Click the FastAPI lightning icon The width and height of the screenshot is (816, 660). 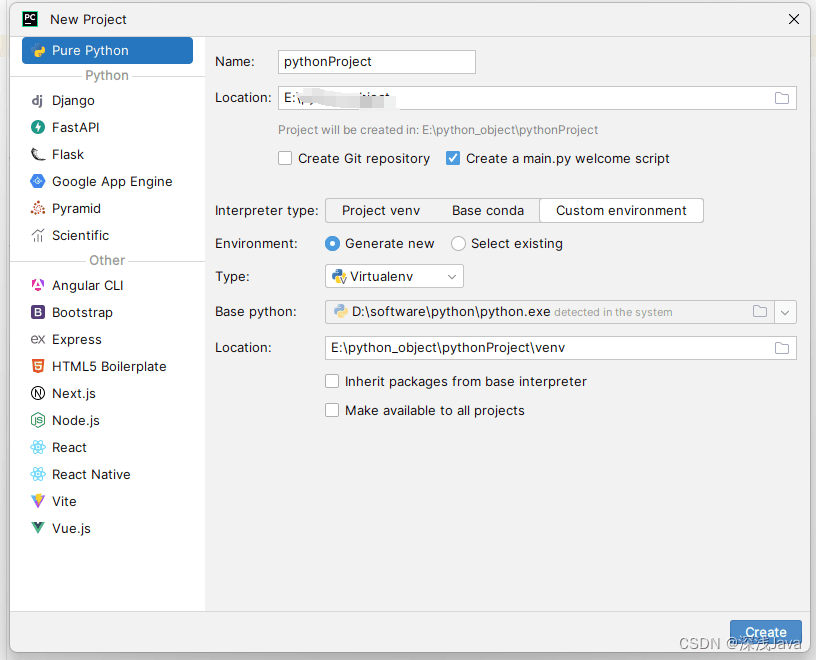pos(38,127)
